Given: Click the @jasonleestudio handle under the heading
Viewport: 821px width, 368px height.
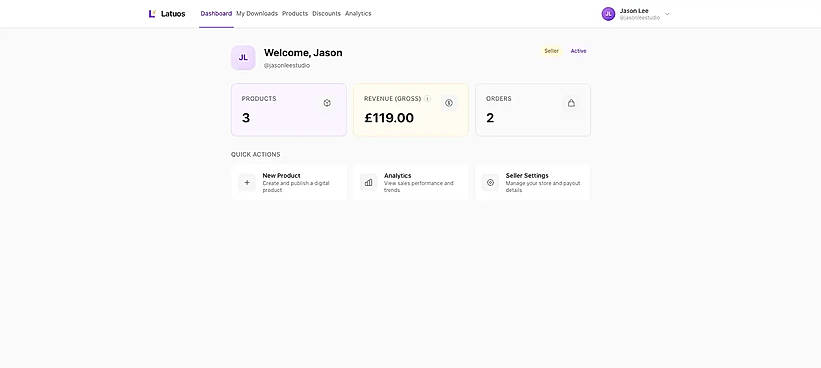Looking at the screenshot, I should tap(286, 66).
